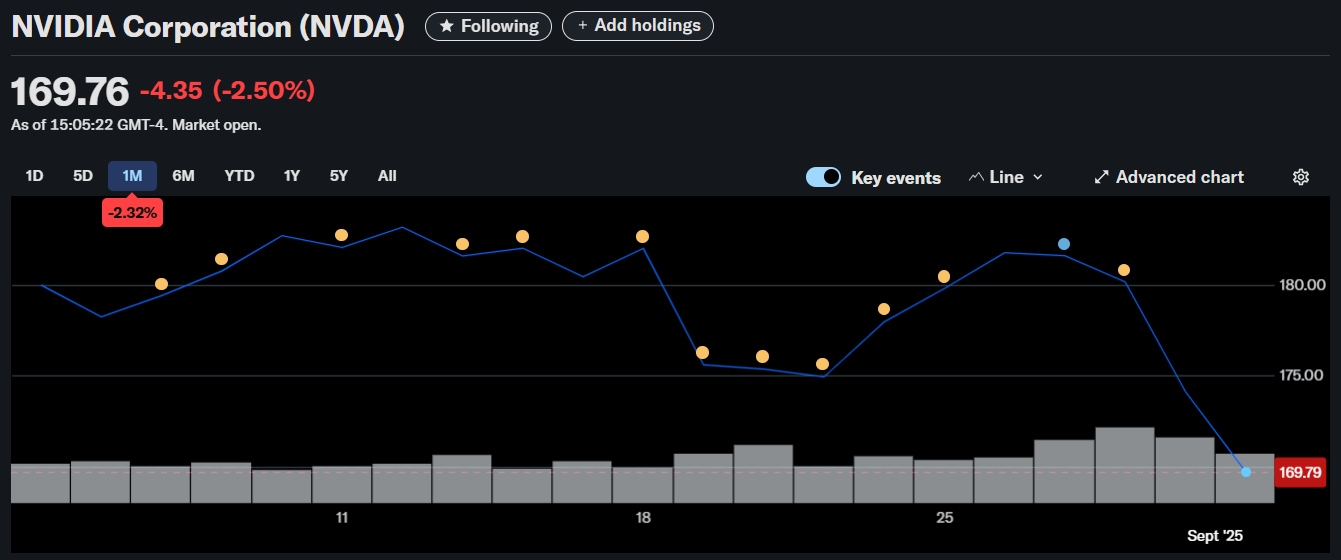Select the 5Y time range tab
This screenshot has height=560, width=1341.
[339, 176]
